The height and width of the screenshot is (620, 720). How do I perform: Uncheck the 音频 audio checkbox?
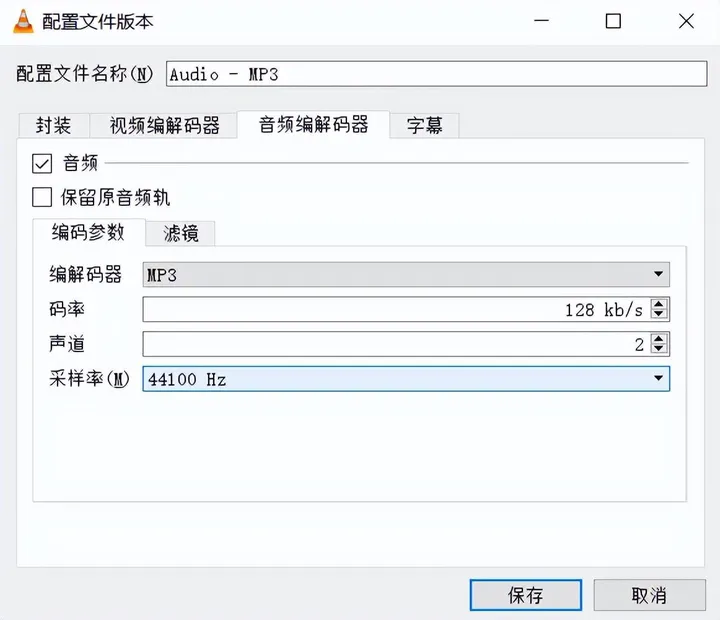[42, 163]
